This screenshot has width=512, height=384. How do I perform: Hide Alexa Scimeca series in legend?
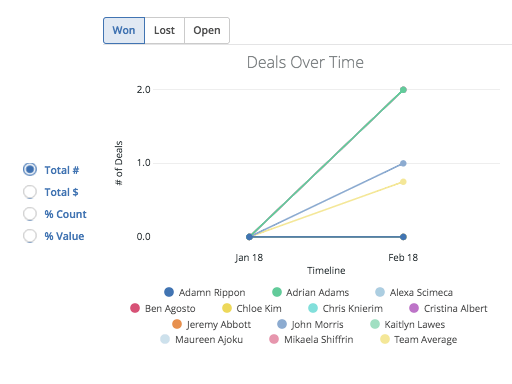(x=414, y=292)
